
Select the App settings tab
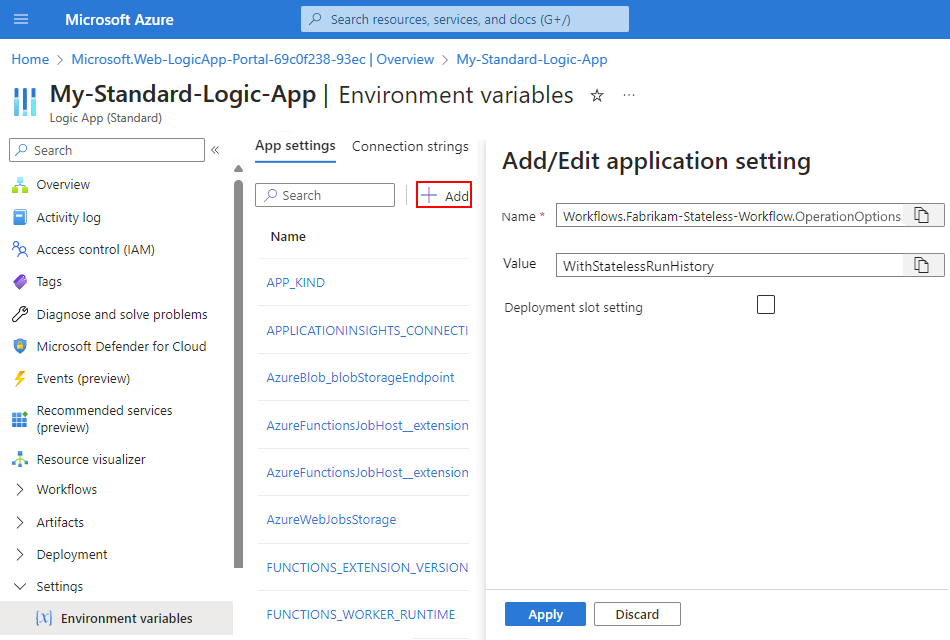pos(295,146)
